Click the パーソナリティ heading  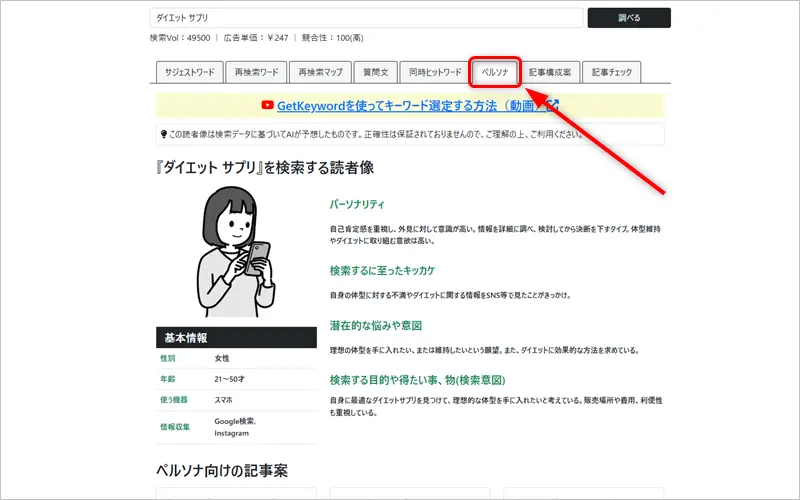coord(357,204)
